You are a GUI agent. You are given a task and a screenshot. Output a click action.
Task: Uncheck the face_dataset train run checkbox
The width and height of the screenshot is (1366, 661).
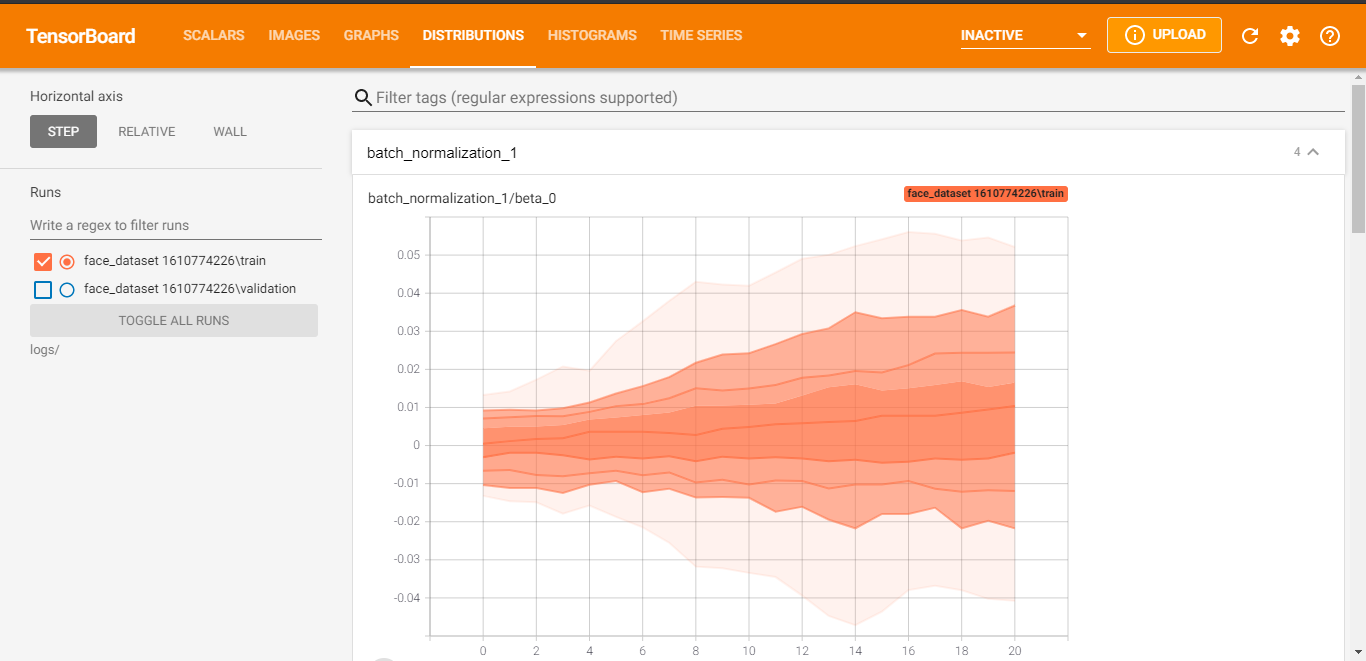tap(43, 262)
